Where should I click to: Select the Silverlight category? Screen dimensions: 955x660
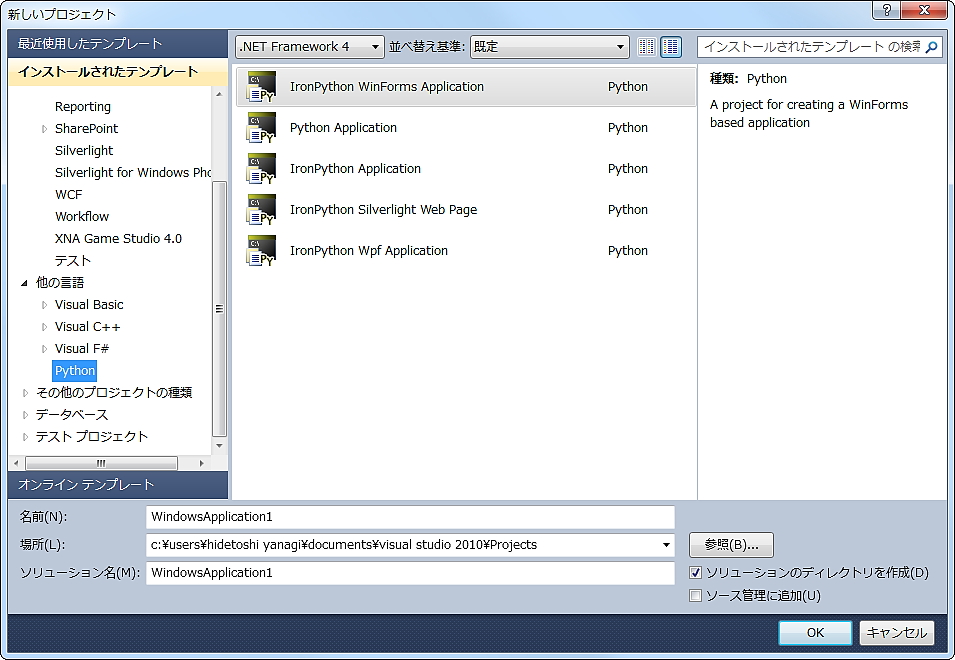[84, 150]
